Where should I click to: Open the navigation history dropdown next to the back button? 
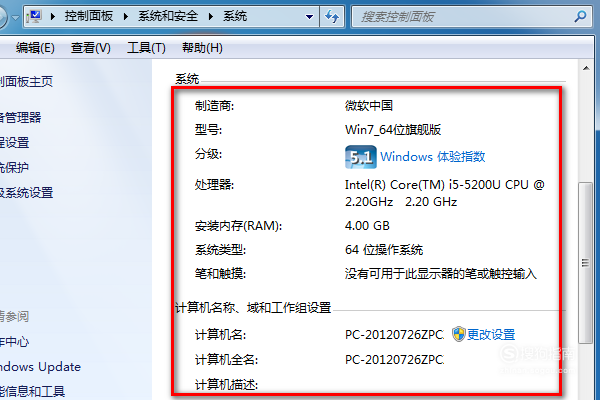coord(15,18)
